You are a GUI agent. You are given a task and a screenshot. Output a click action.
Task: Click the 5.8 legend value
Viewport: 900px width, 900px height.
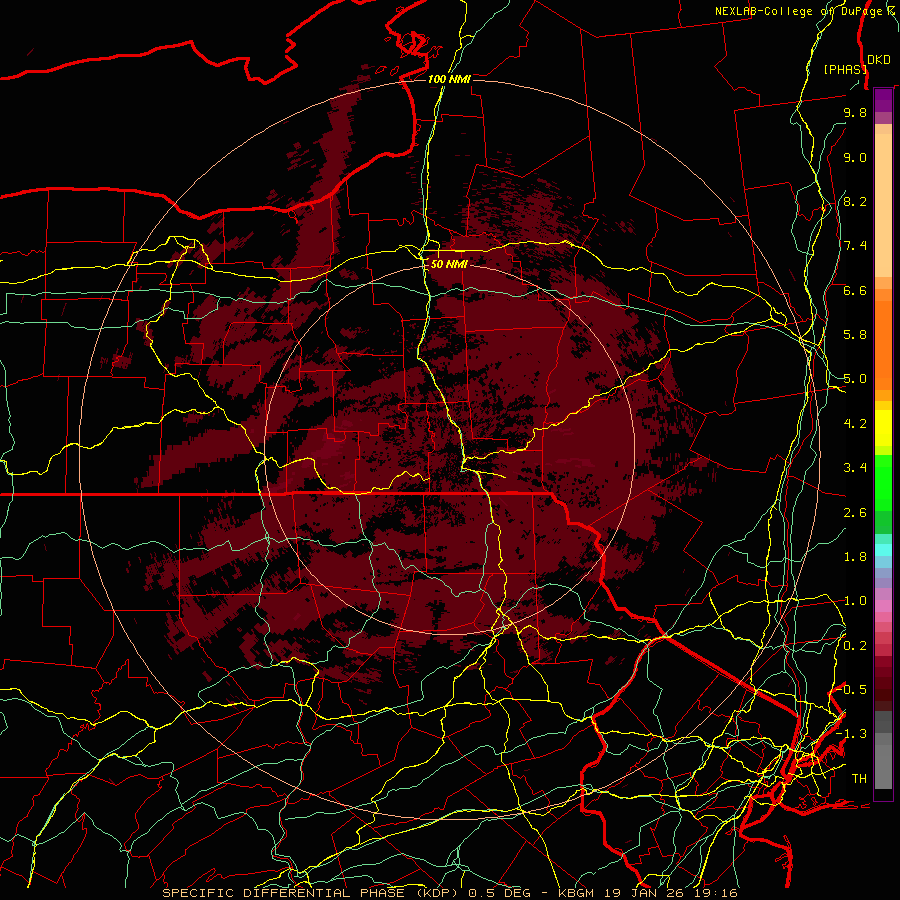point(855,335)
